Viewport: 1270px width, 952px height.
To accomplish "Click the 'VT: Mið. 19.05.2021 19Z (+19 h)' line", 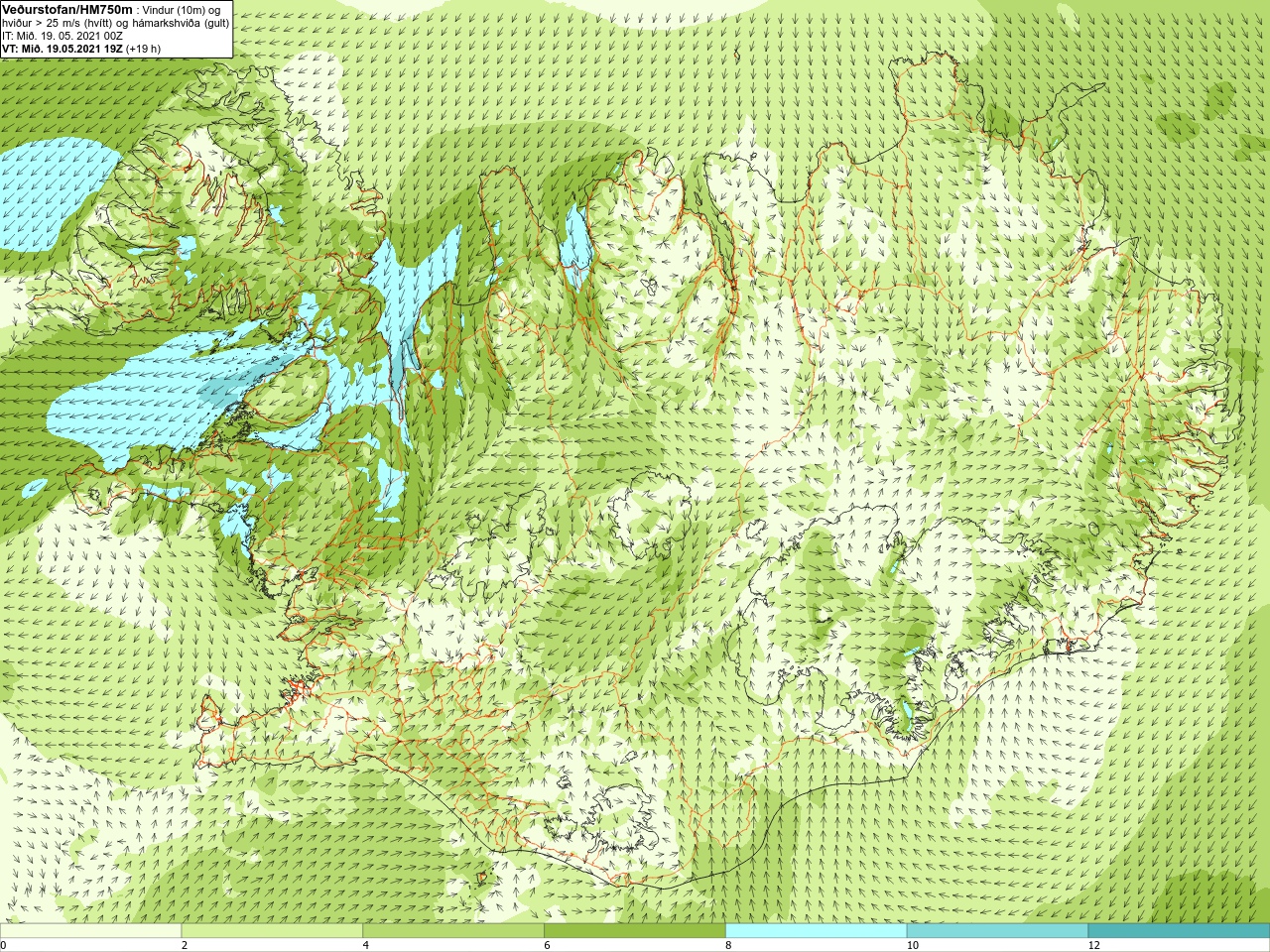I will [x=81, y=49].
